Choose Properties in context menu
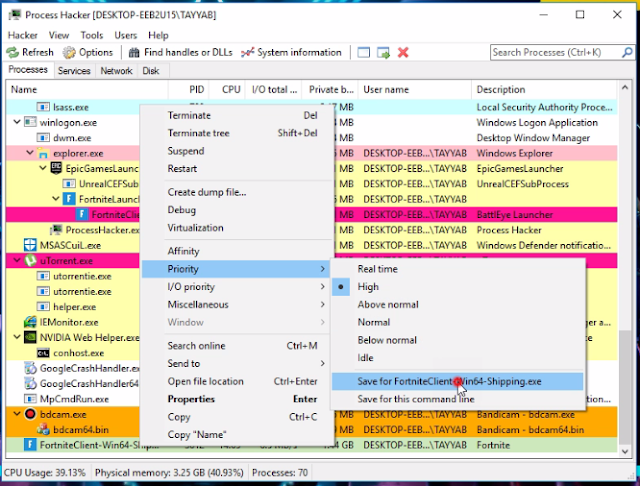 (236, 399)
